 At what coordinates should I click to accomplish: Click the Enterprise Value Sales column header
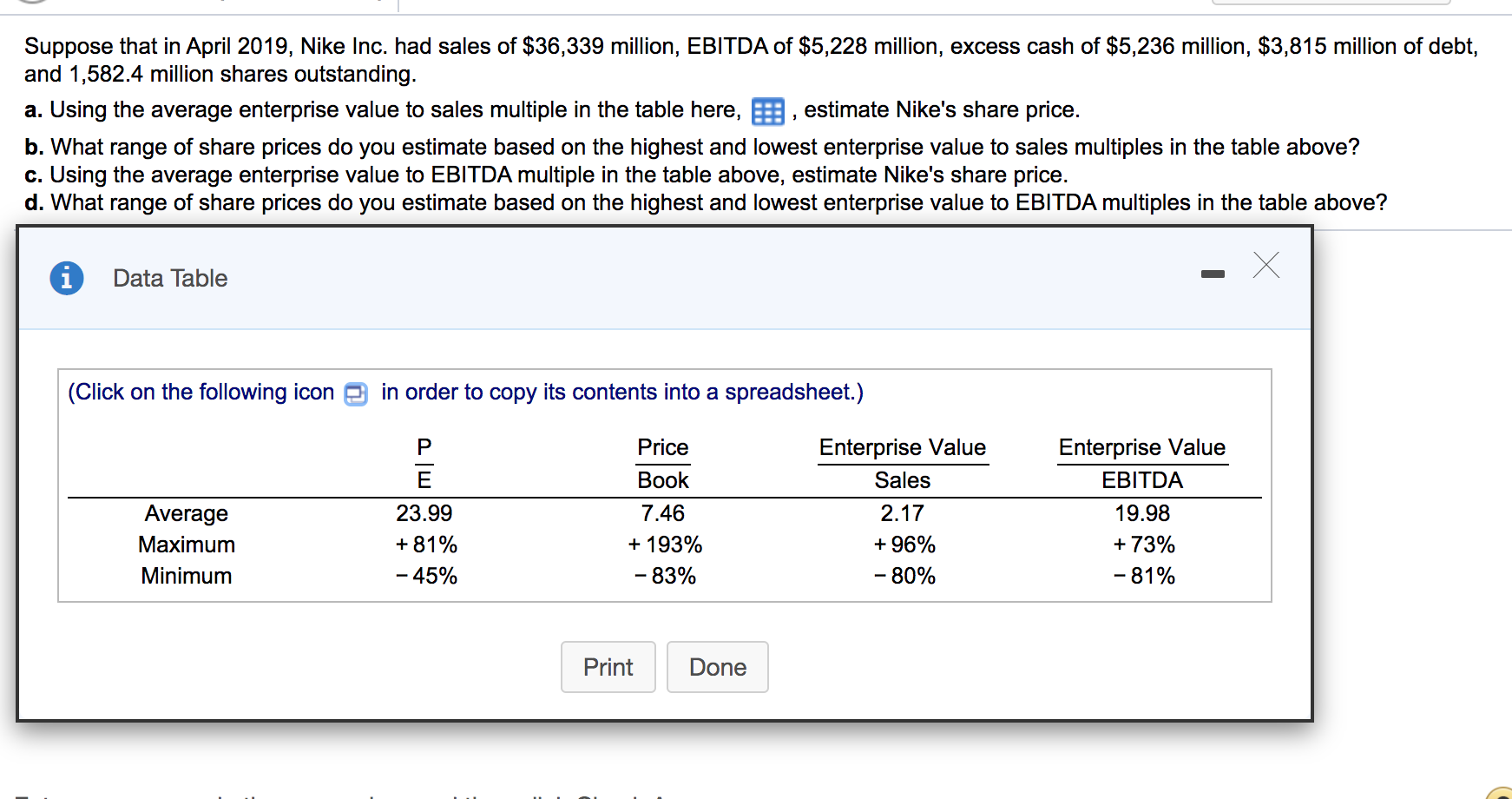pos(903,464)
